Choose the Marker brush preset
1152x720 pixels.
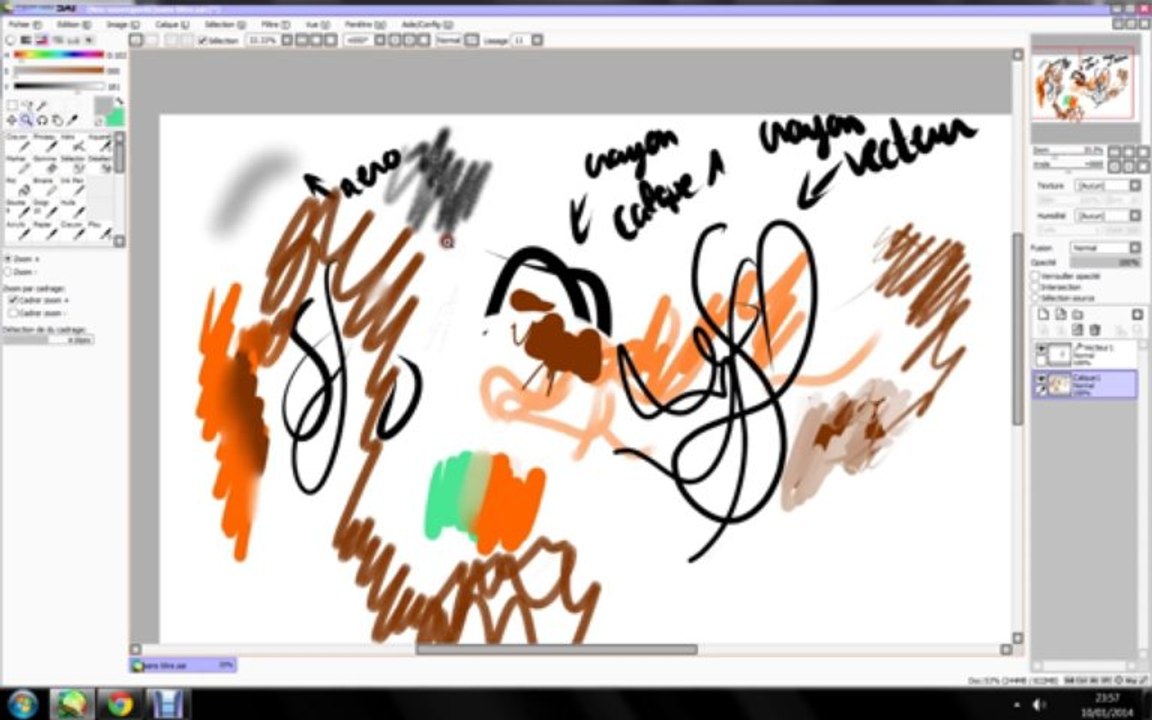point(18,165)
